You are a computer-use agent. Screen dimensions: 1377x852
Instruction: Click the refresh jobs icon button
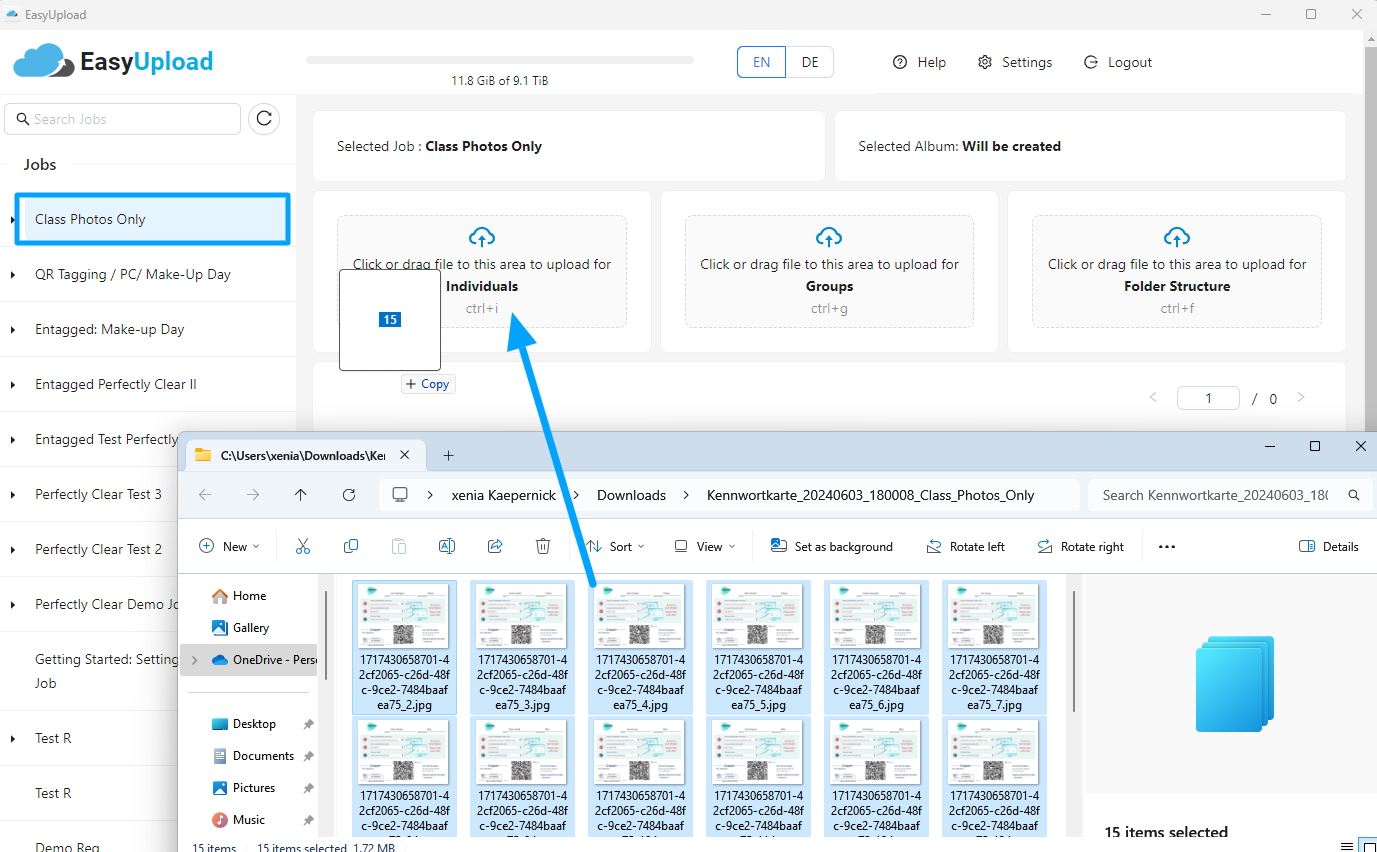pos(264,119)
